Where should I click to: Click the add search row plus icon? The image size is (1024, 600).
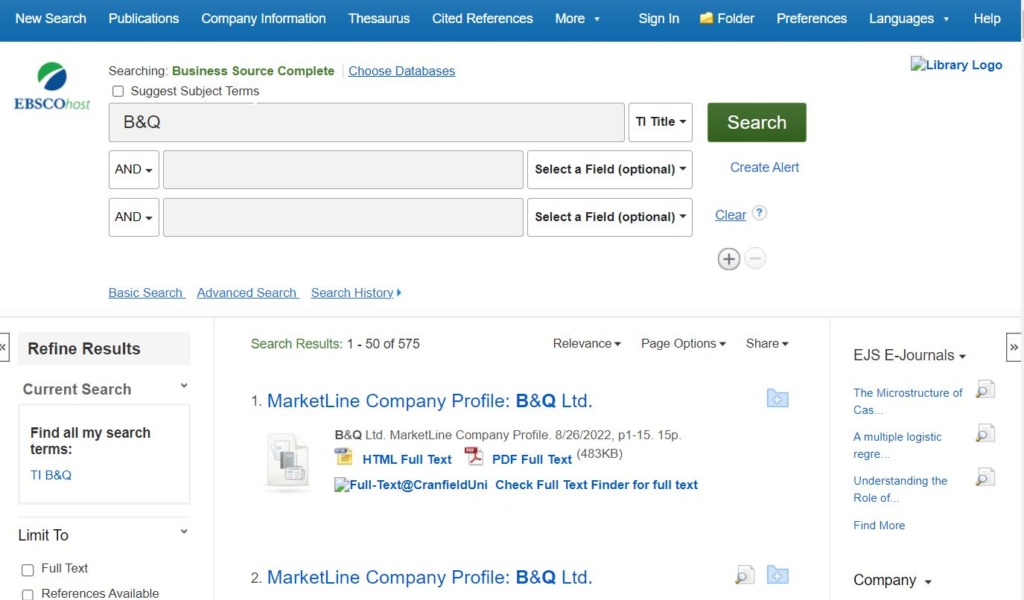(729, 259)
